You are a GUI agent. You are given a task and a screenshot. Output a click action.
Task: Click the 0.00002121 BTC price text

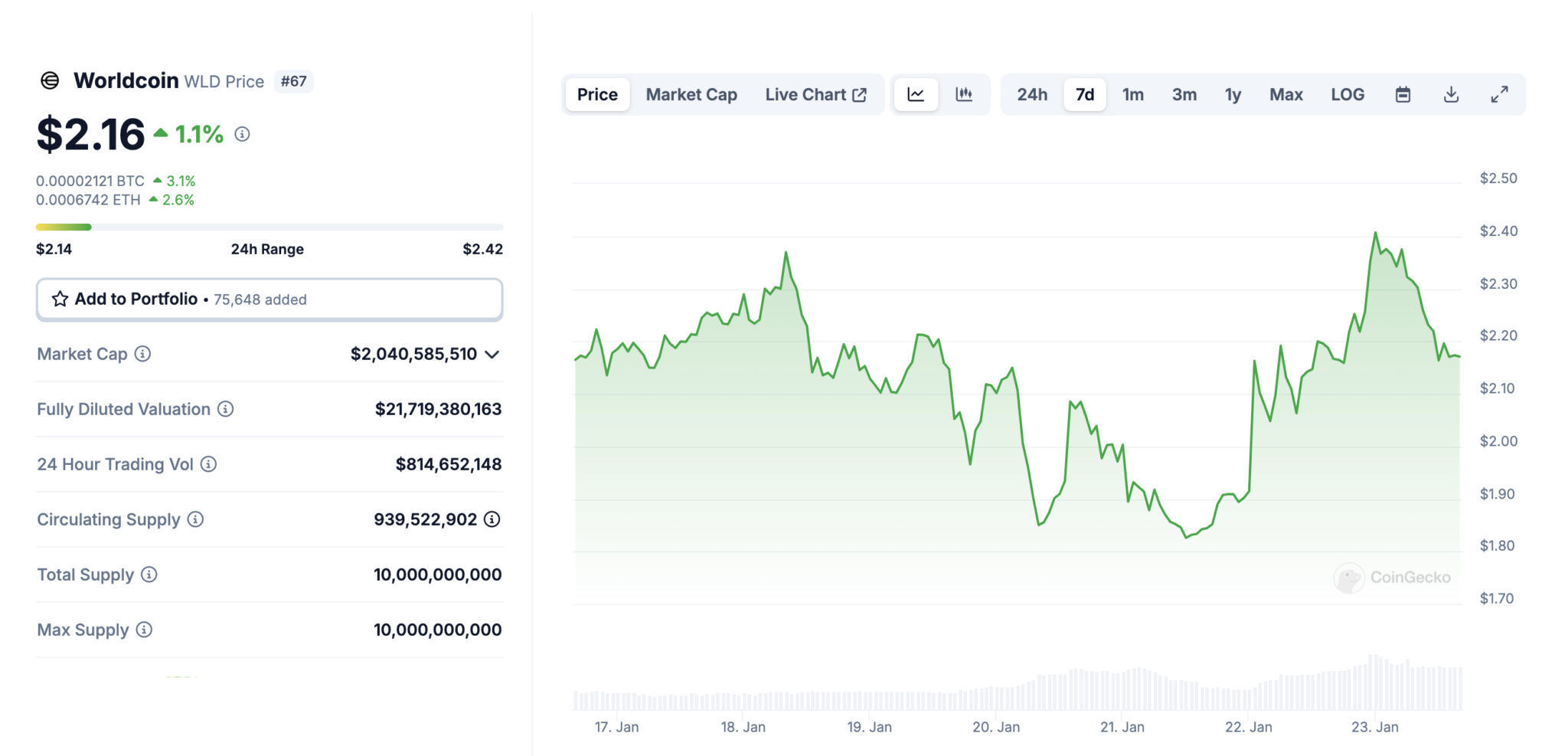[x=90, y=181]
